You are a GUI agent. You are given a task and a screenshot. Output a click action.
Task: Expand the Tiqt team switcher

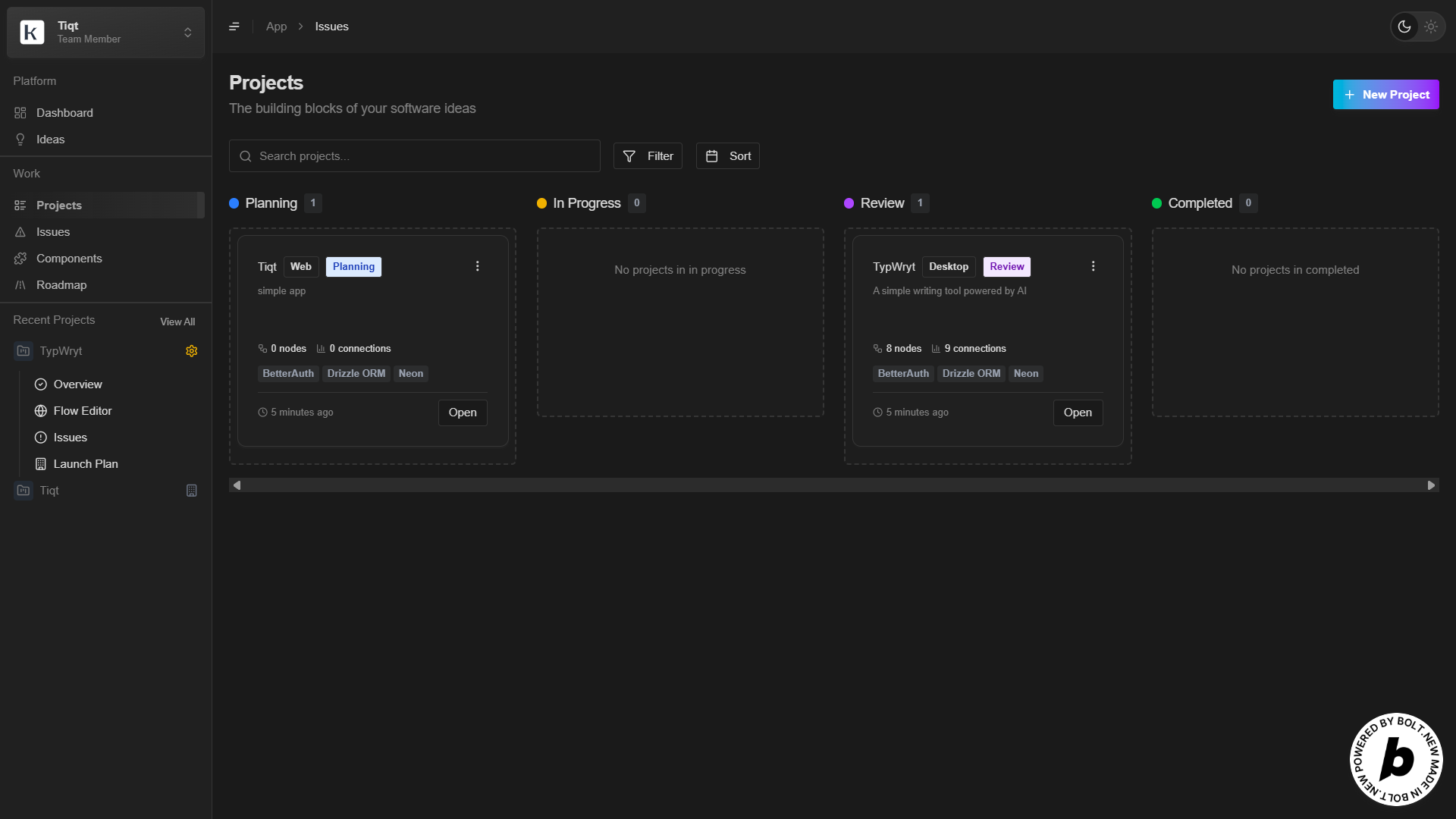pyautogui.click(x=105, y=33)
